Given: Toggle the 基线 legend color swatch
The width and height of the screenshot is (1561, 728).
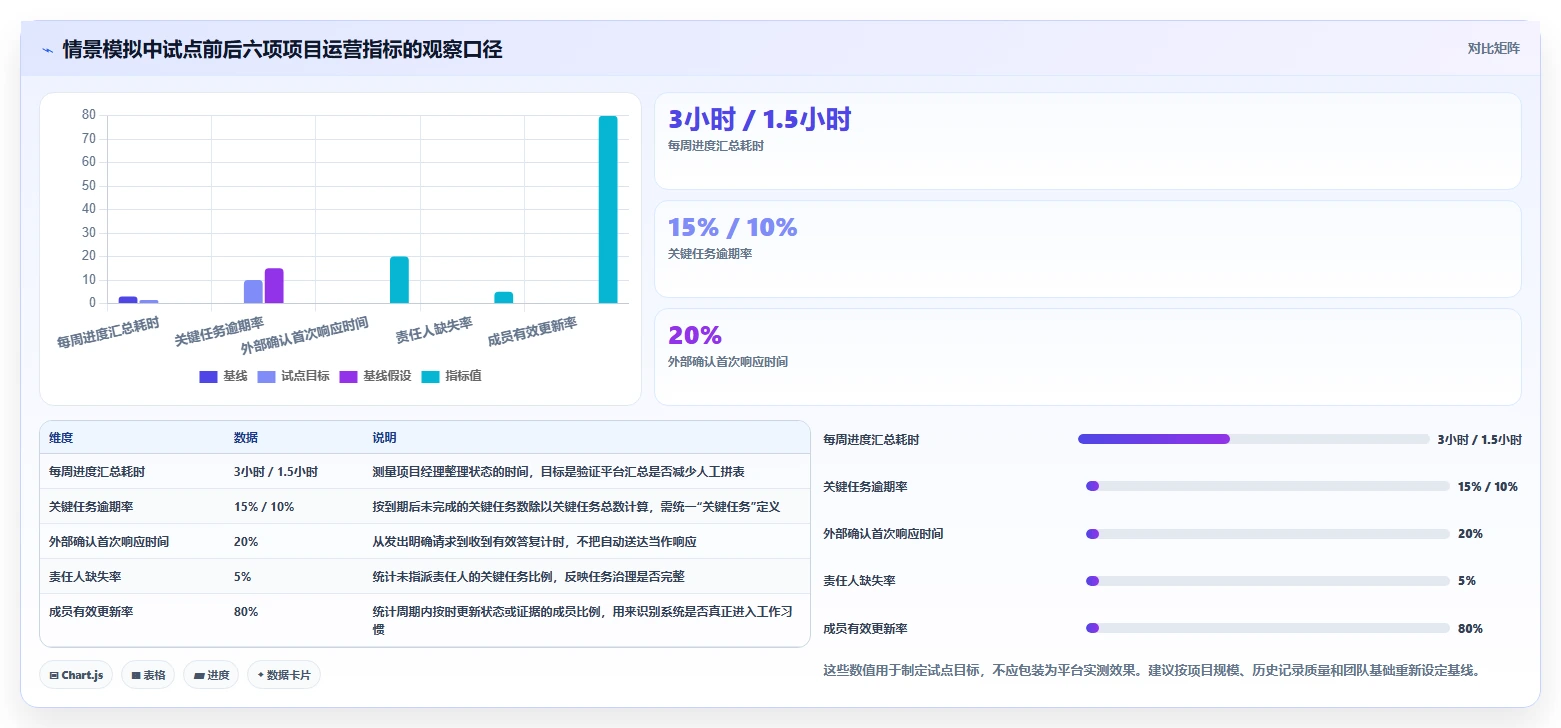Looking at the screenshot, I should 209,377.
